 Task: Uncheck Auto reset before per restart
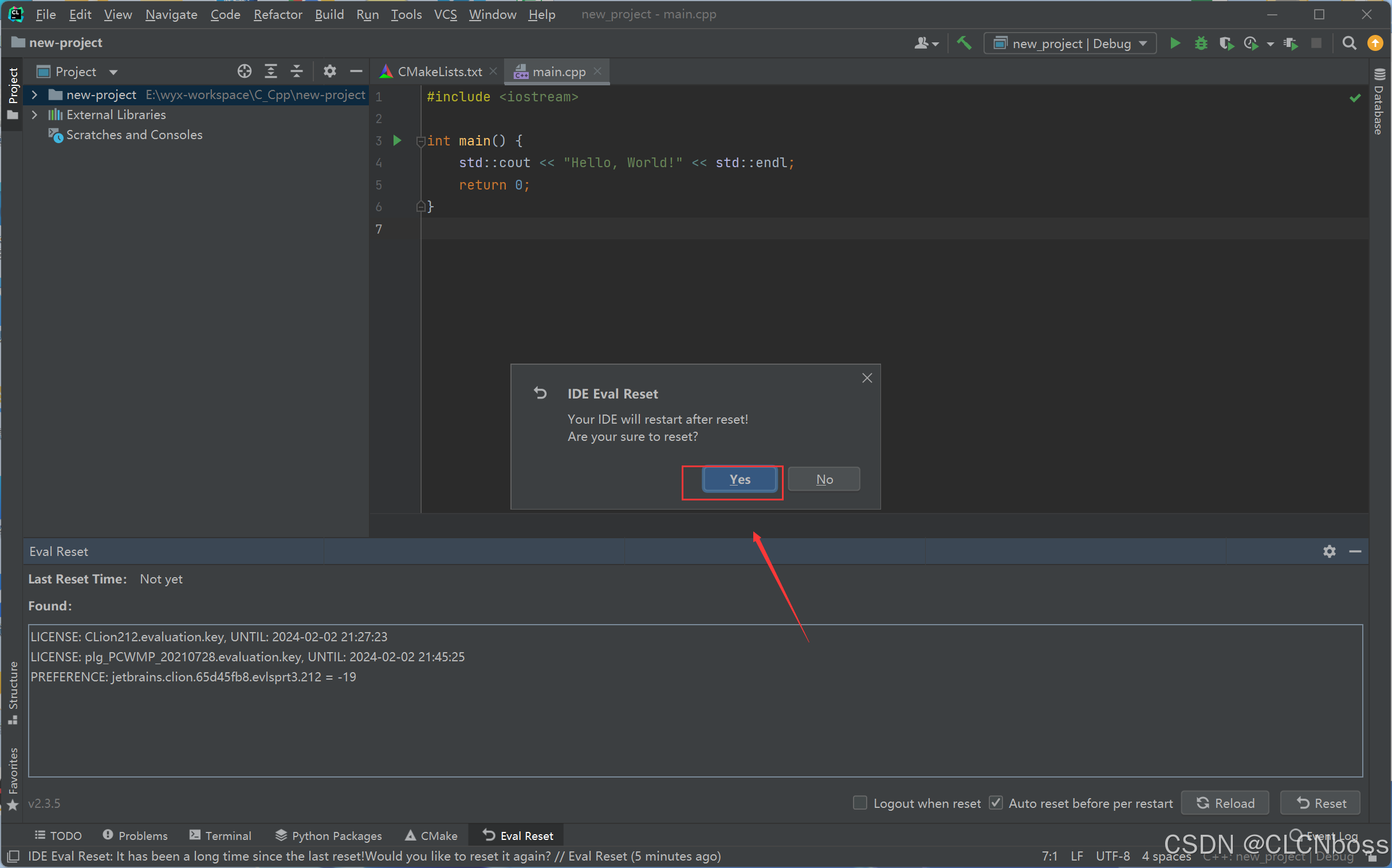click(995, 803)
